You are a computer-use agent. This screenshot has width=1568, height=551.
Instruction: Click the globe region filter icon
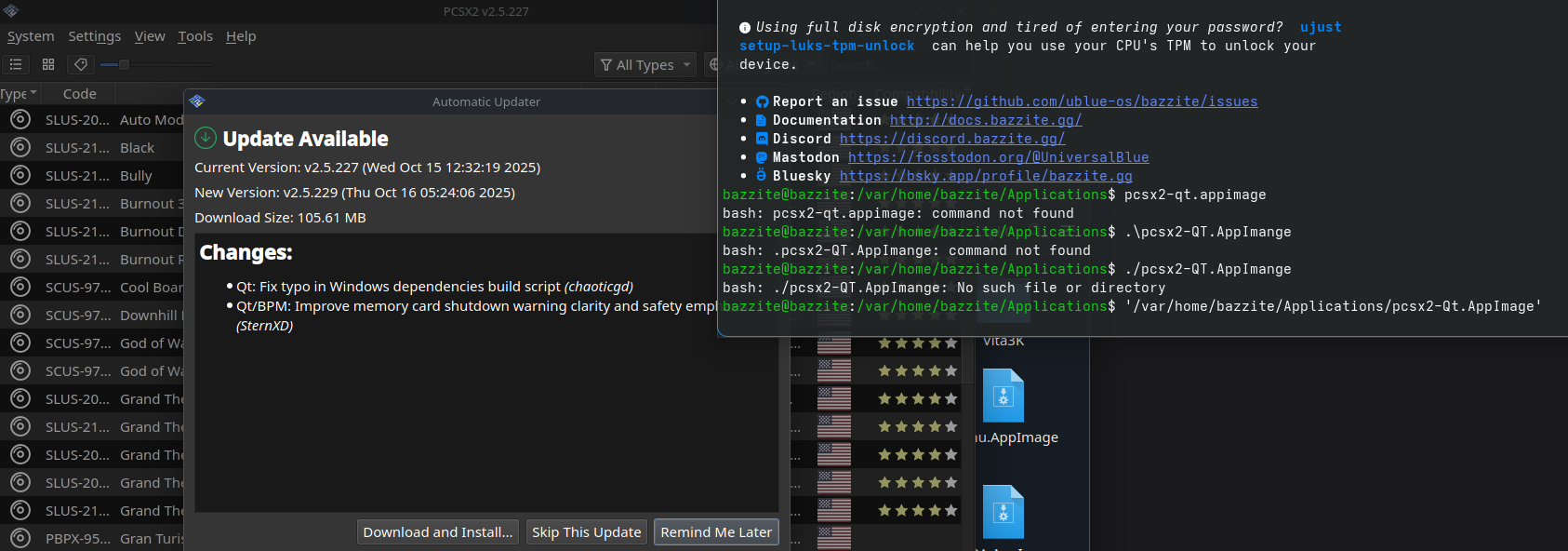click(714, 64)
